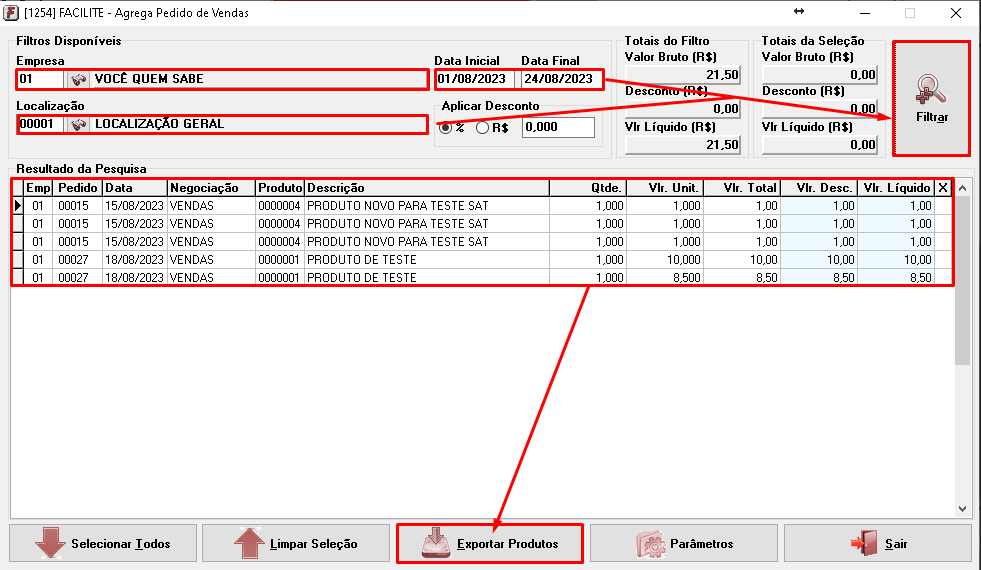
Task: Click the Descrição column header
Action: click(x=427, y=188)
